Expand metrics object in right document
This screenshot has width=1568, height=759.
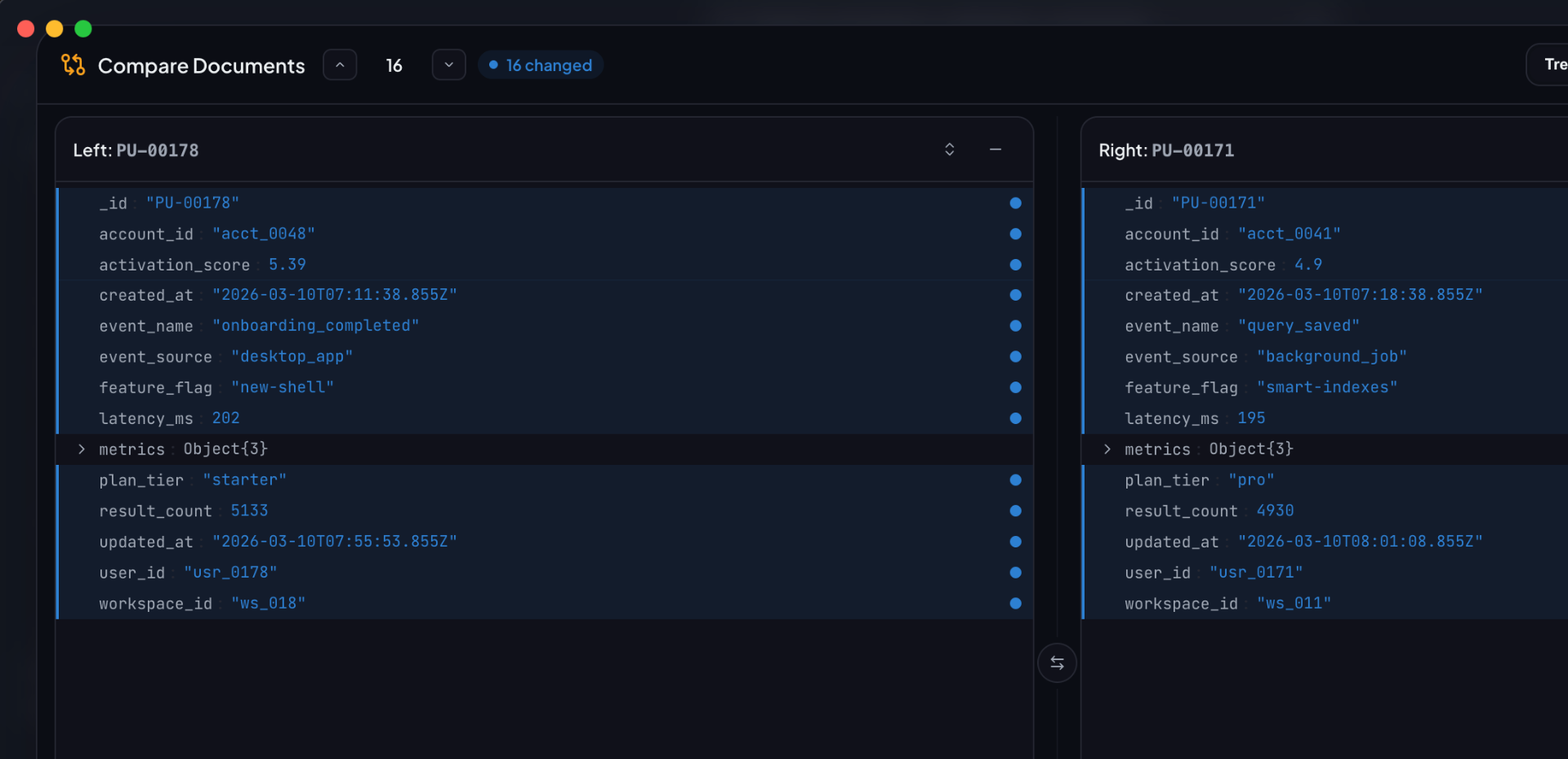pos(1107,449)
